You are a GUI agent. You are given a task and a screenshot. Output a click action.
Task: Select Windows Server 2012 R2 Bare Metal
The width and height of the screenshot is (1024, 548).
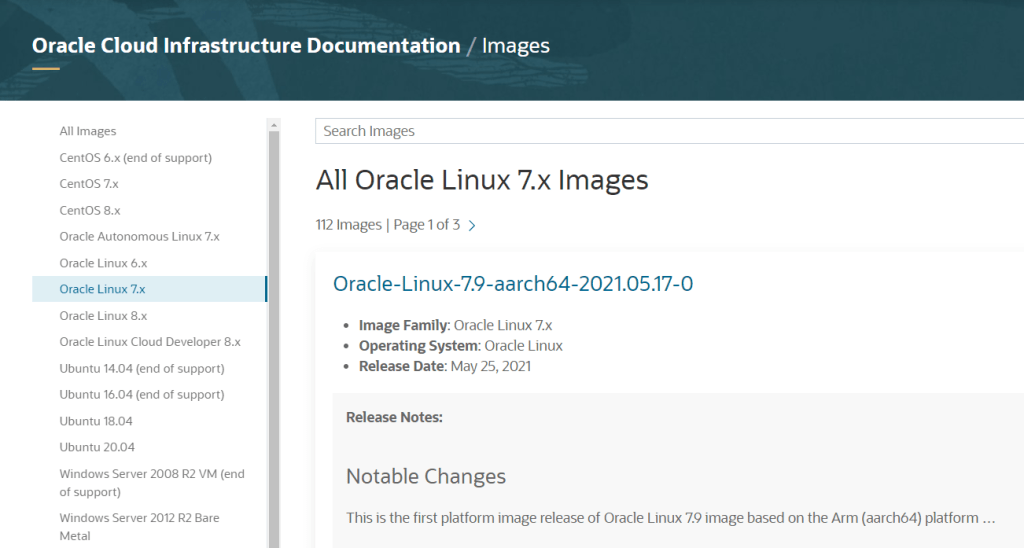coord(139,526)
